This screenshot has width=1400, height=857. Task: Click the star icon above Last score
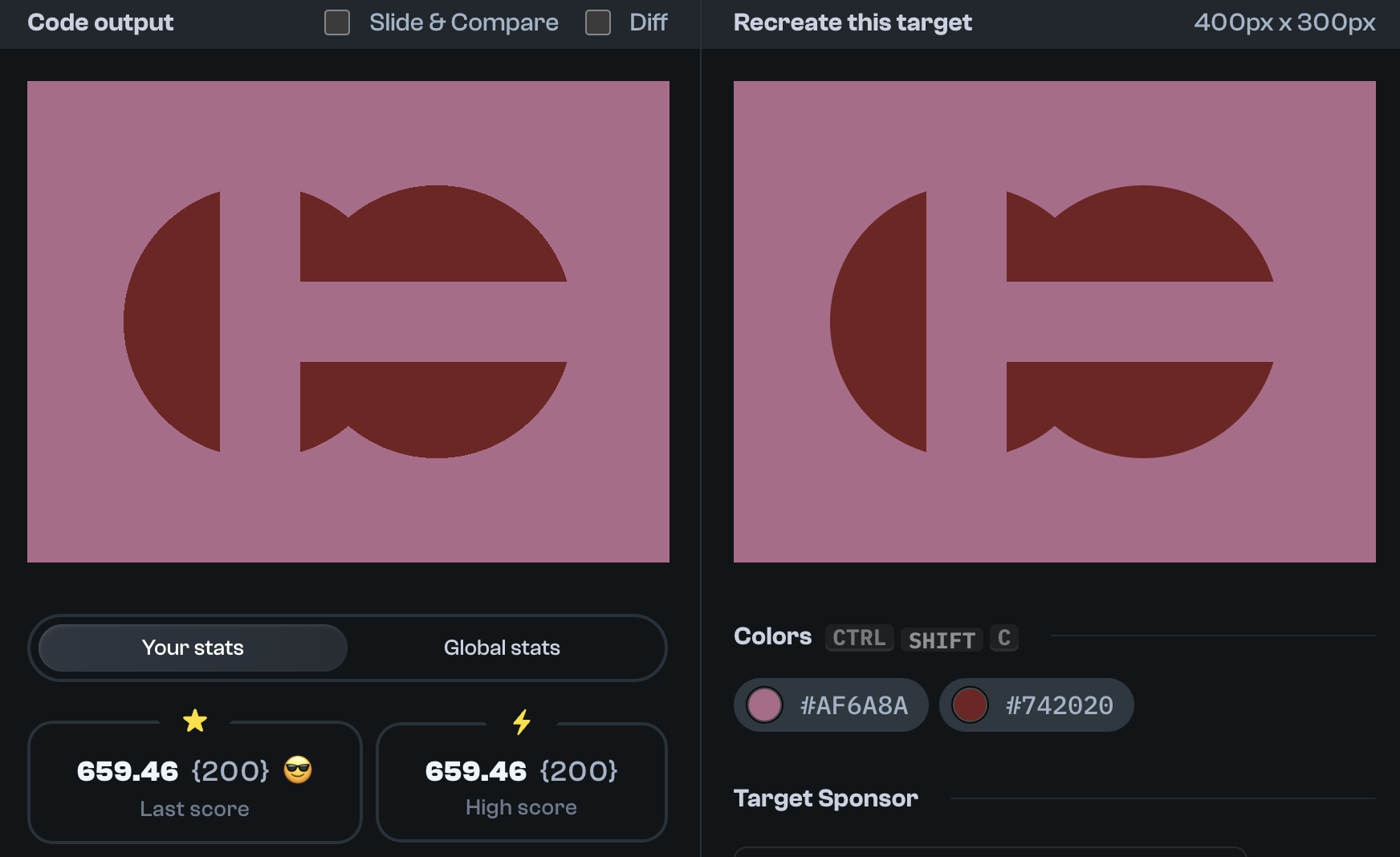point(195,721)
